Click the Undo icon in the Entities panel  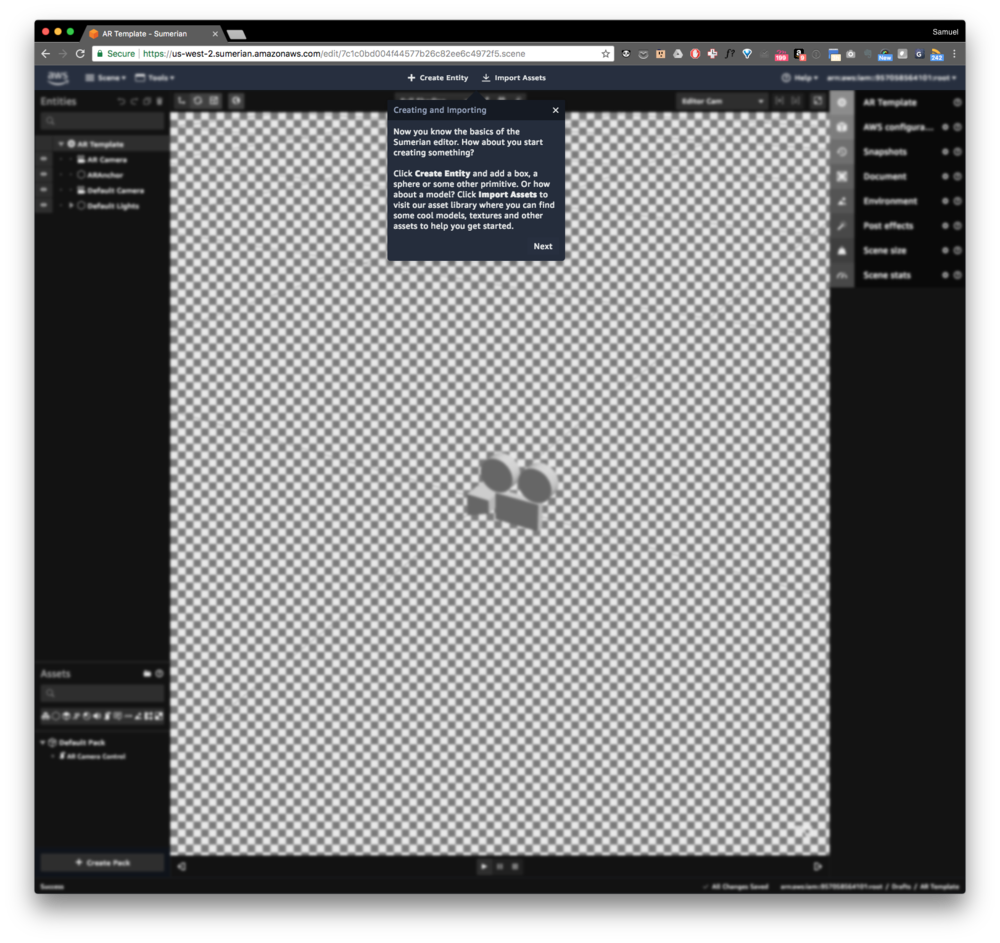[122, 101]
